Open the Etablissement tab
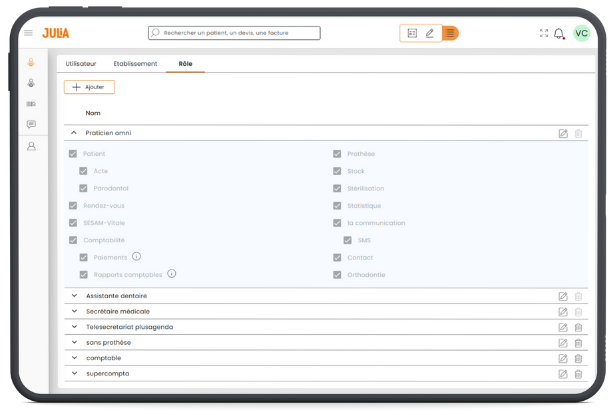 pyautogui.click(x=135, y=64)
